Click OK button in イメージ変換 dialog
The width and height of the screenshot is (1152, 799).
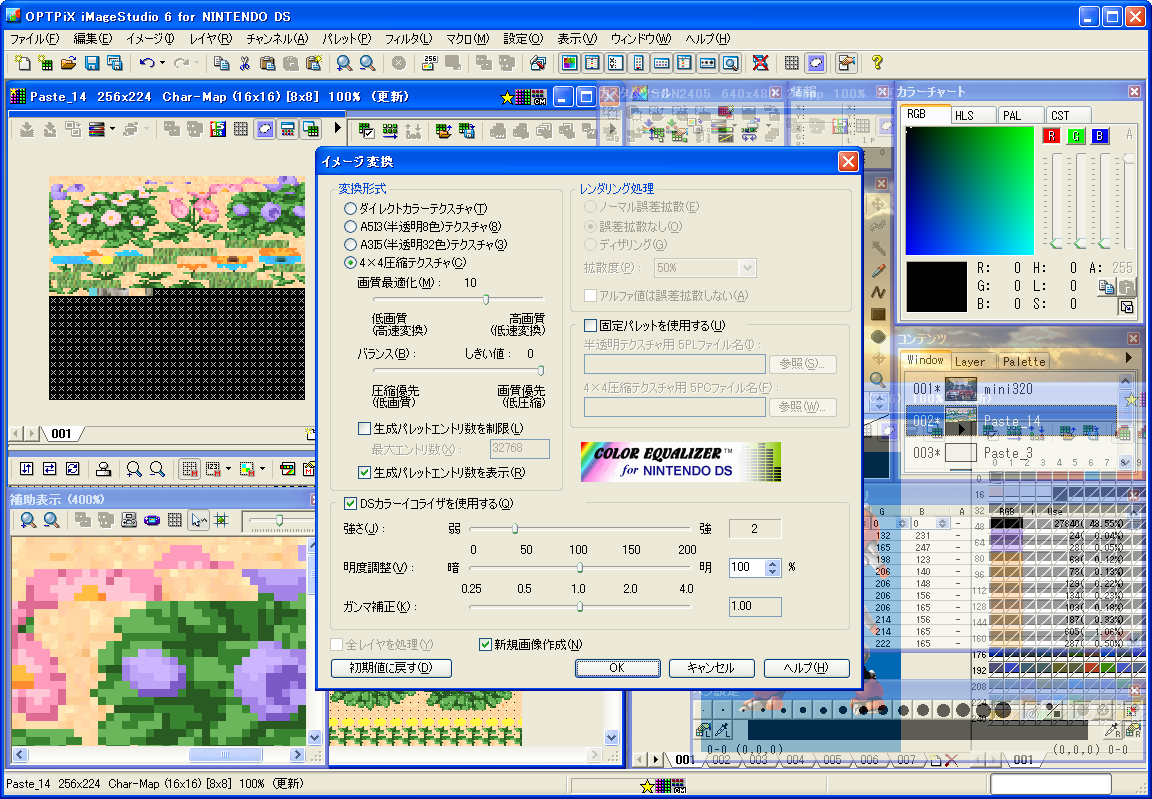617,668
